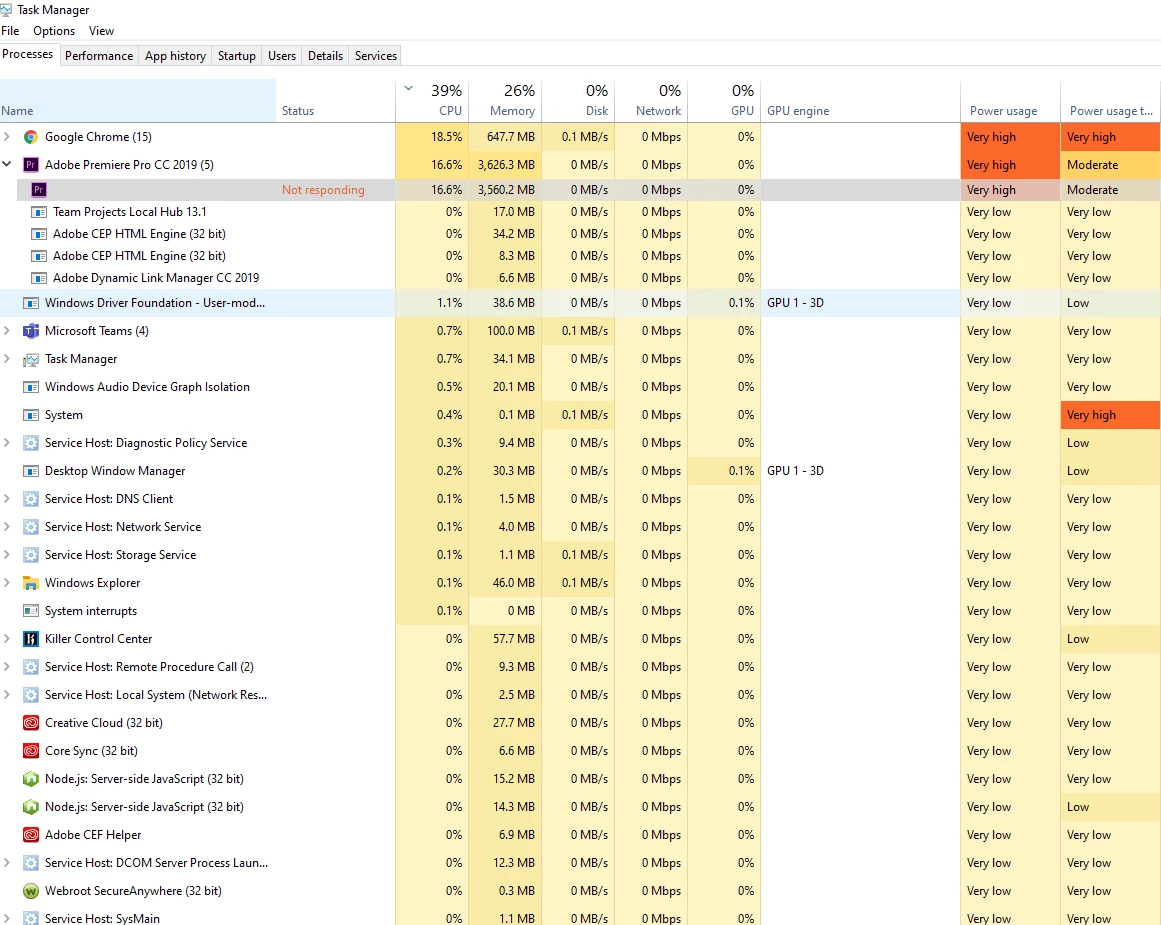Click the Adobe Premiere Pro CC 2019 group icon
The width and height of the screenshot is (1161, 925).
pos(30,164)
